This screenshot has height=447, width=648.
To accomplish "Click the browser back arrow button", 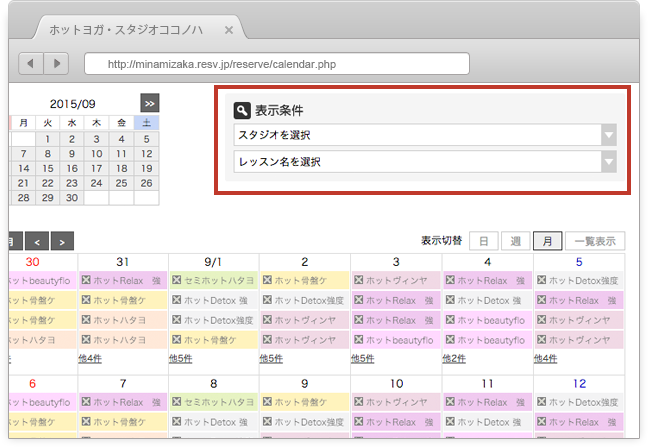I will (x=31, y=64).
